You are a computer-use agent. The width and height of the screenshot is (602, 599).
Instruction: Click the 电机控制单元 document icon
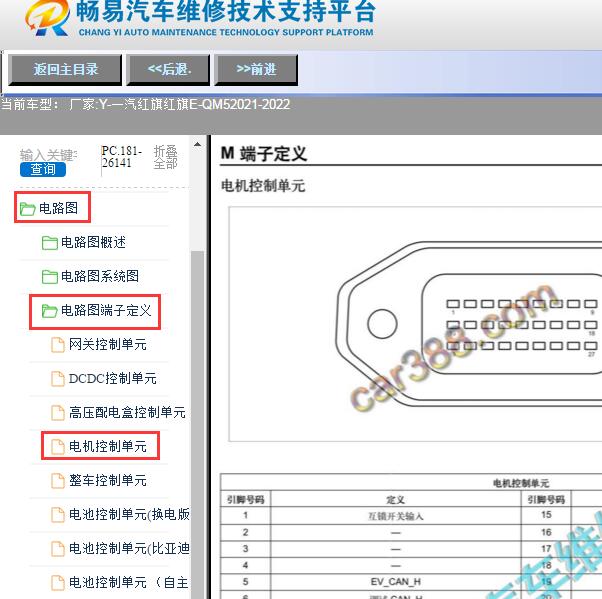[58, 447]
